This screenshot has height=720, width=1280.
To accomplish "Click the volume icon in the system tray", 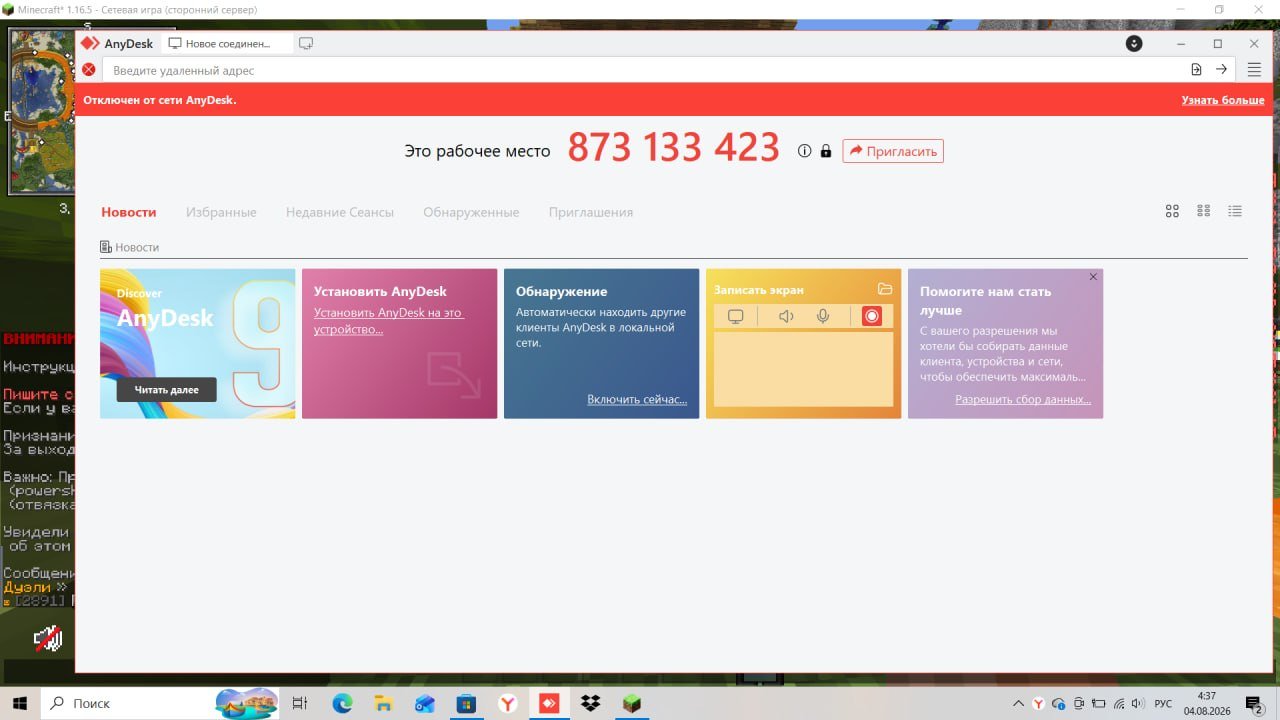I will [x=1138, y=703].
